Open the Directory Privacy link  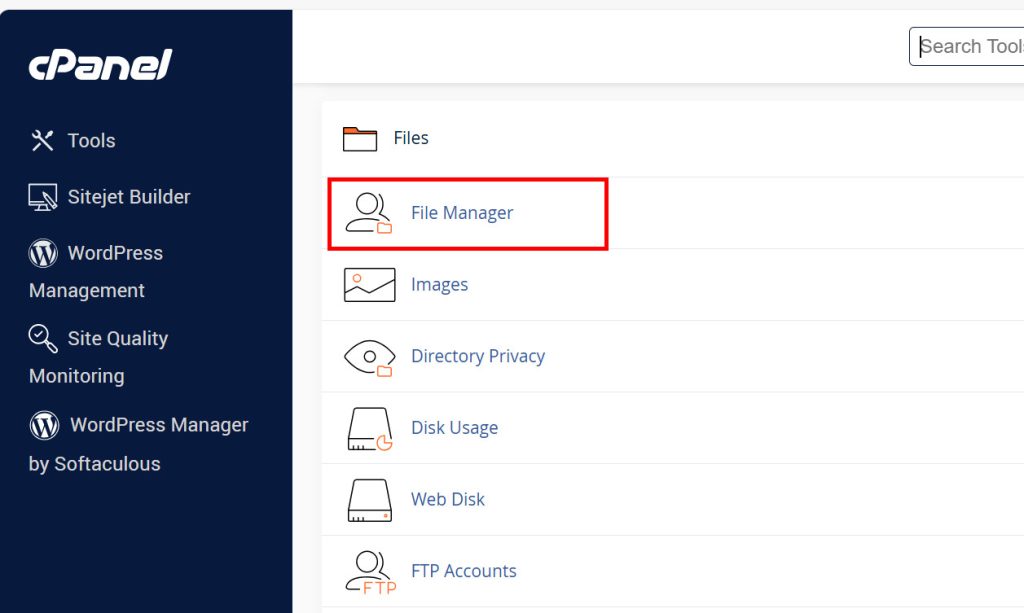[x=478, y=356]
